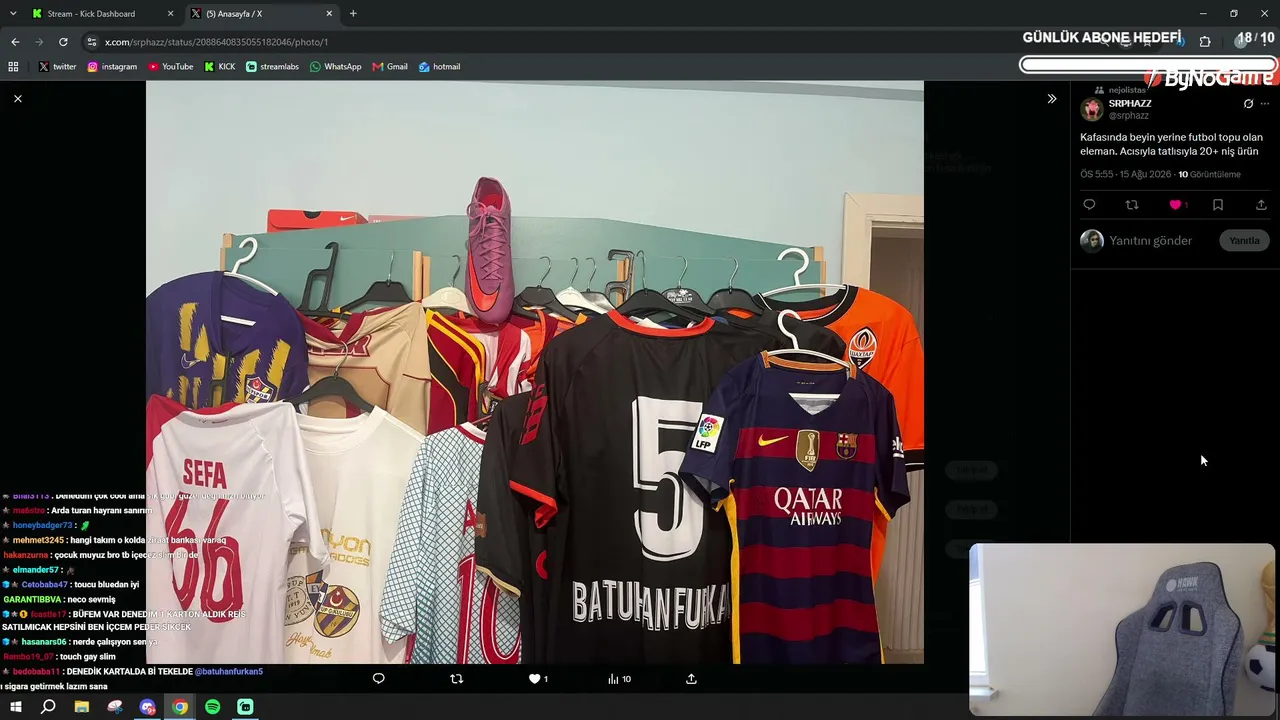The image size is (1280, 720).
Task: Click the Cetobaba47 username in chat
Action: pyautogui.click(x=45, y=584)
